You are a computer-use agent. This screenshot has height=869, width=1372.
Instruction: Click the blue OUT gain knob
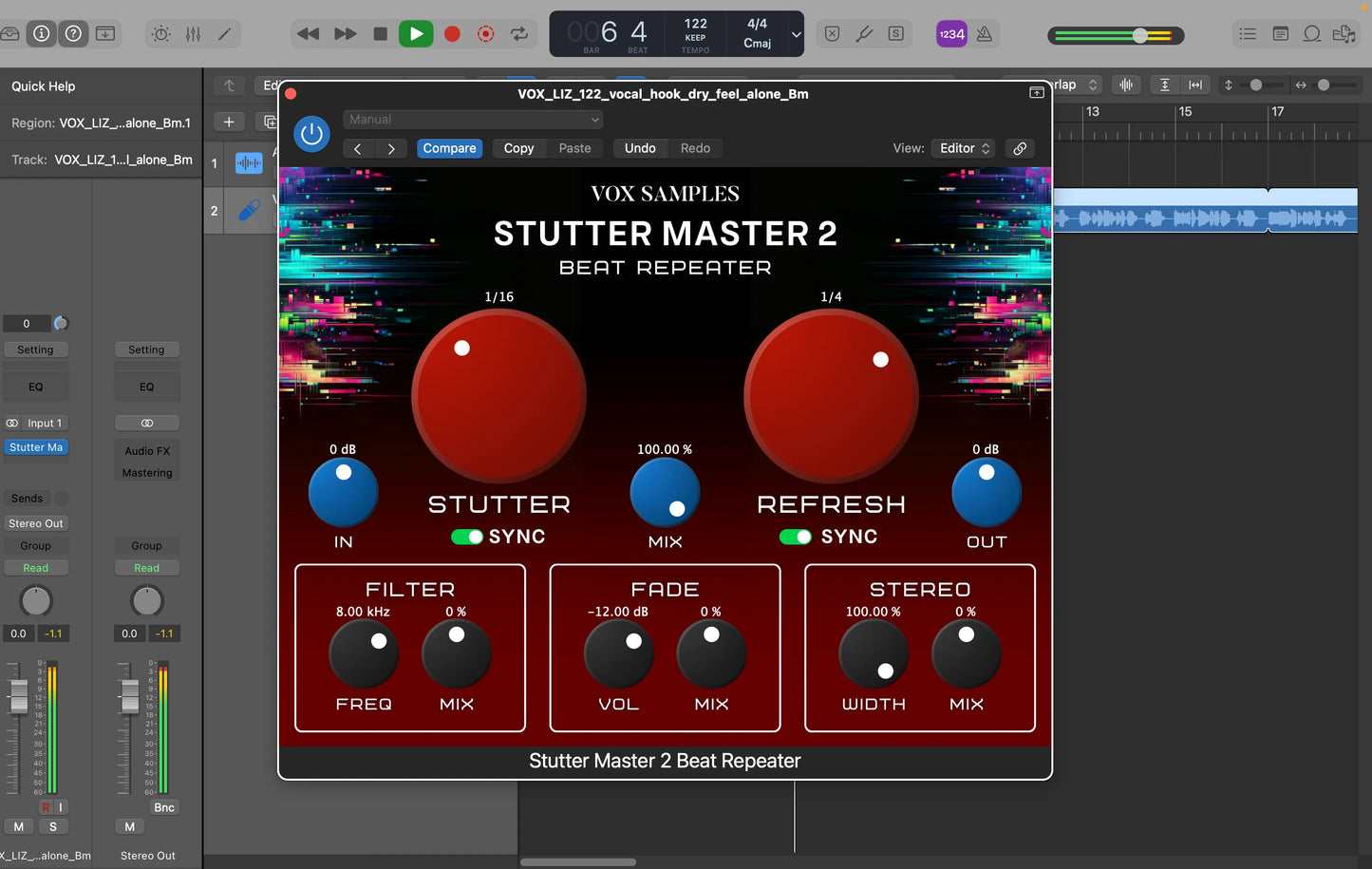click(987, 492)
